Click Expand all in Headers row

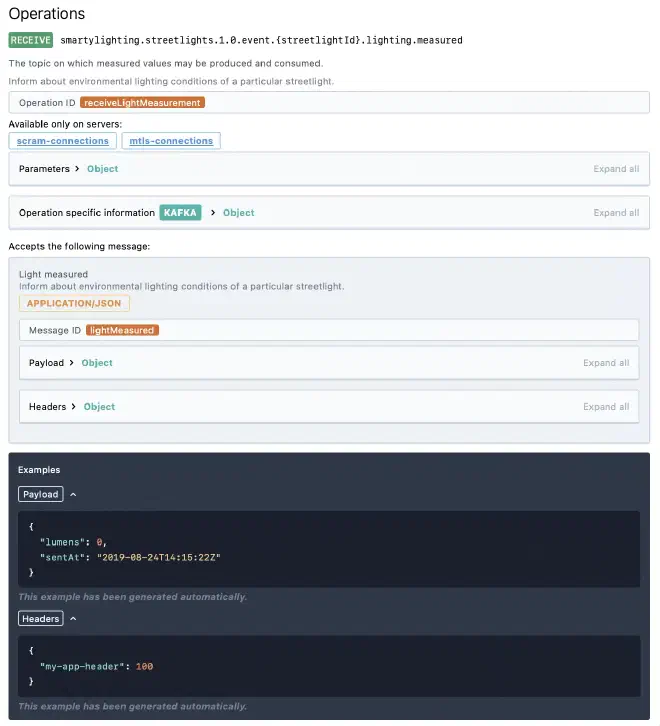click(x=606, y=407)
